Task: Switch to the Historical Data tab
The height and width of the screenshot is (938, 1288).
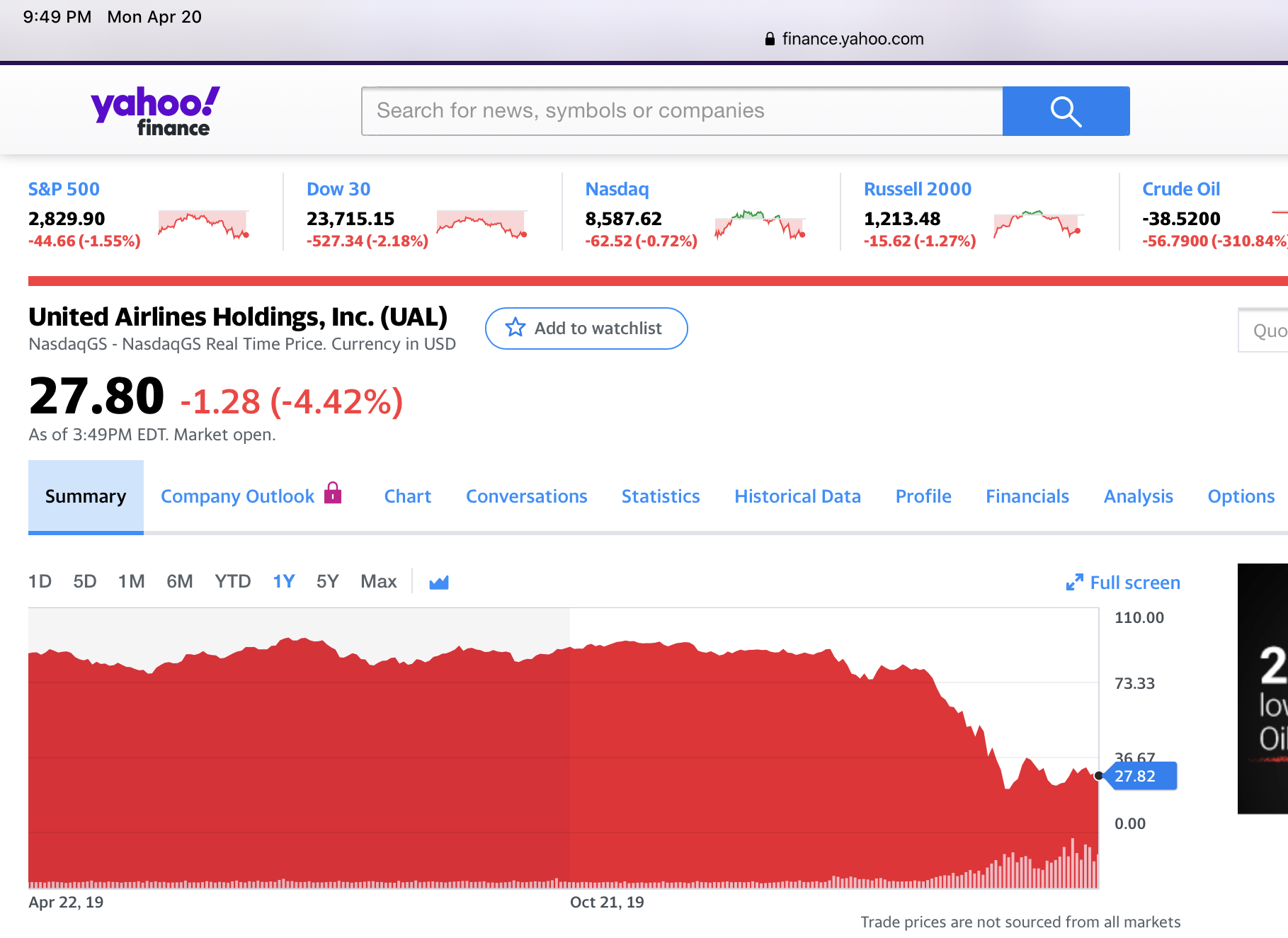Action: pyautogui.click(x=797, y=497)
